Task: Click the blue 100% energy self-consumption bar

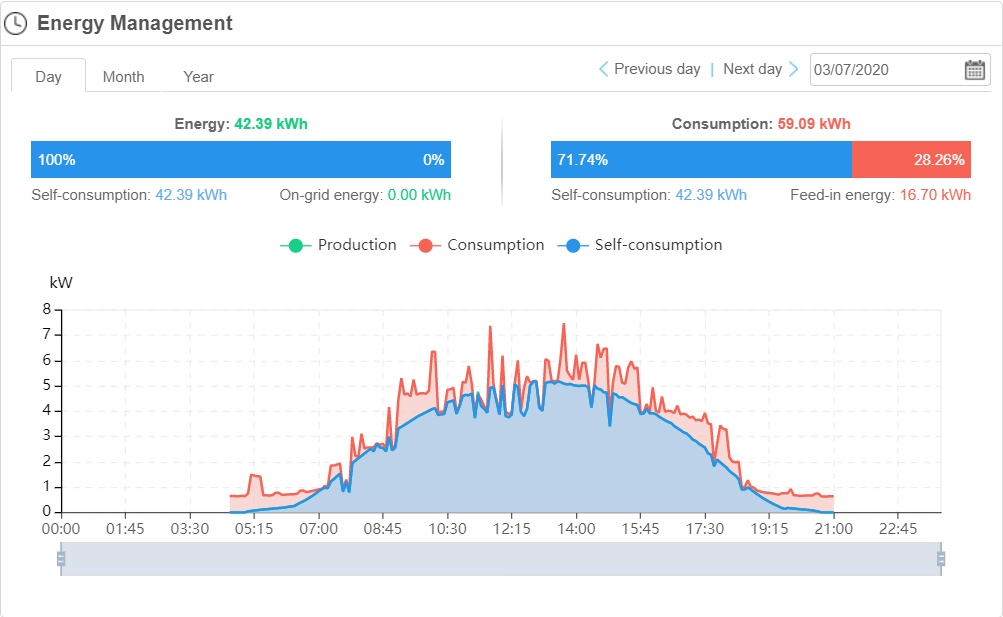Action: pyautogui.click(x=240, y=160)
